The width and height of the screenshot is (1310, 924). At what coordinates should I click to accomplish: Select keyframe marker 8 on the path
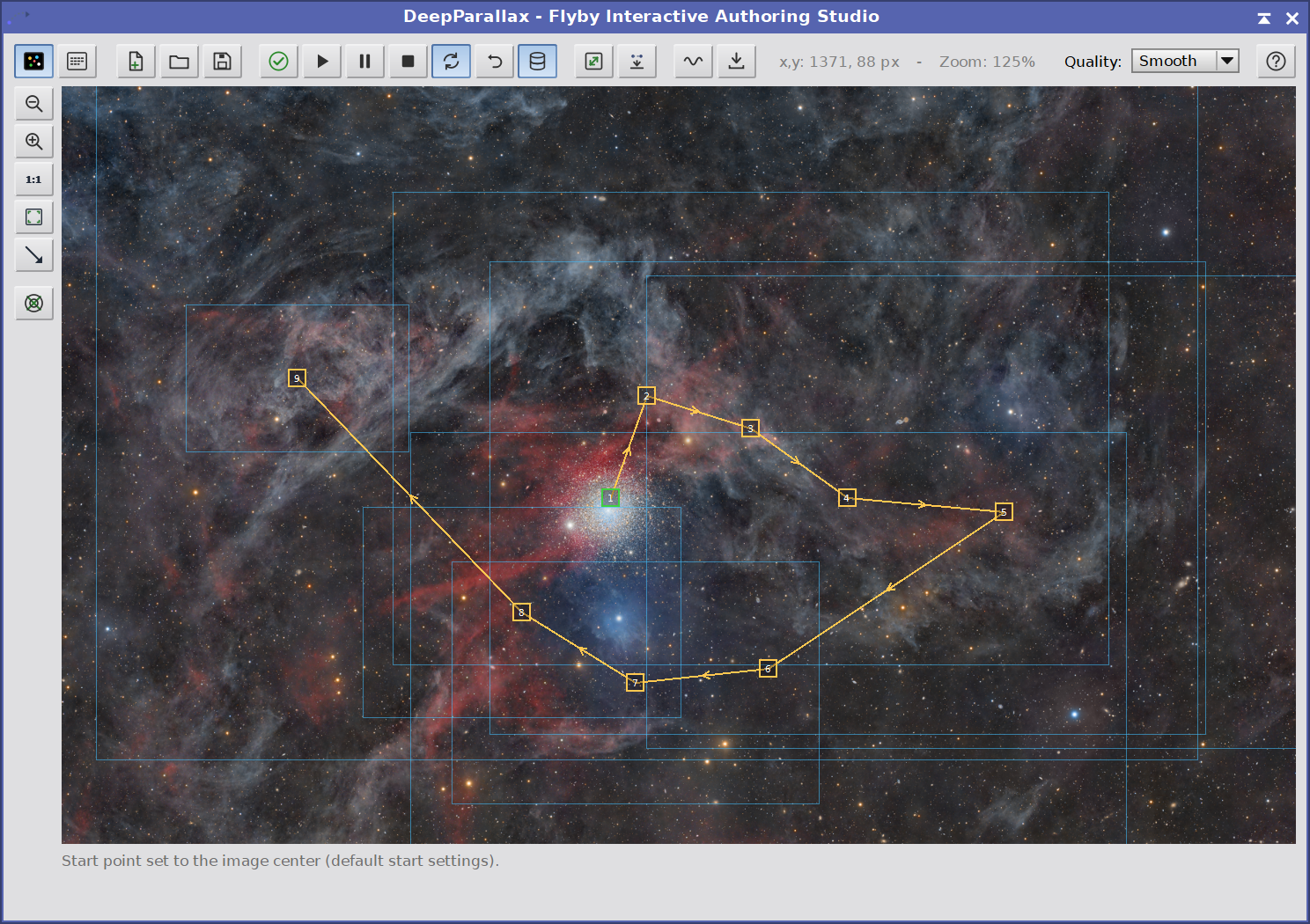tap(521, 612)
